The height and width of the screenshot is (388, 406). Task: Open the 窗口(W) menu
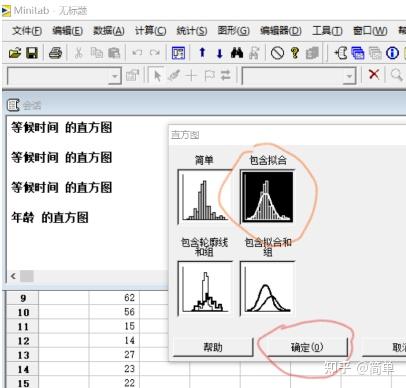pyautogui.click(x=370, y=31)
